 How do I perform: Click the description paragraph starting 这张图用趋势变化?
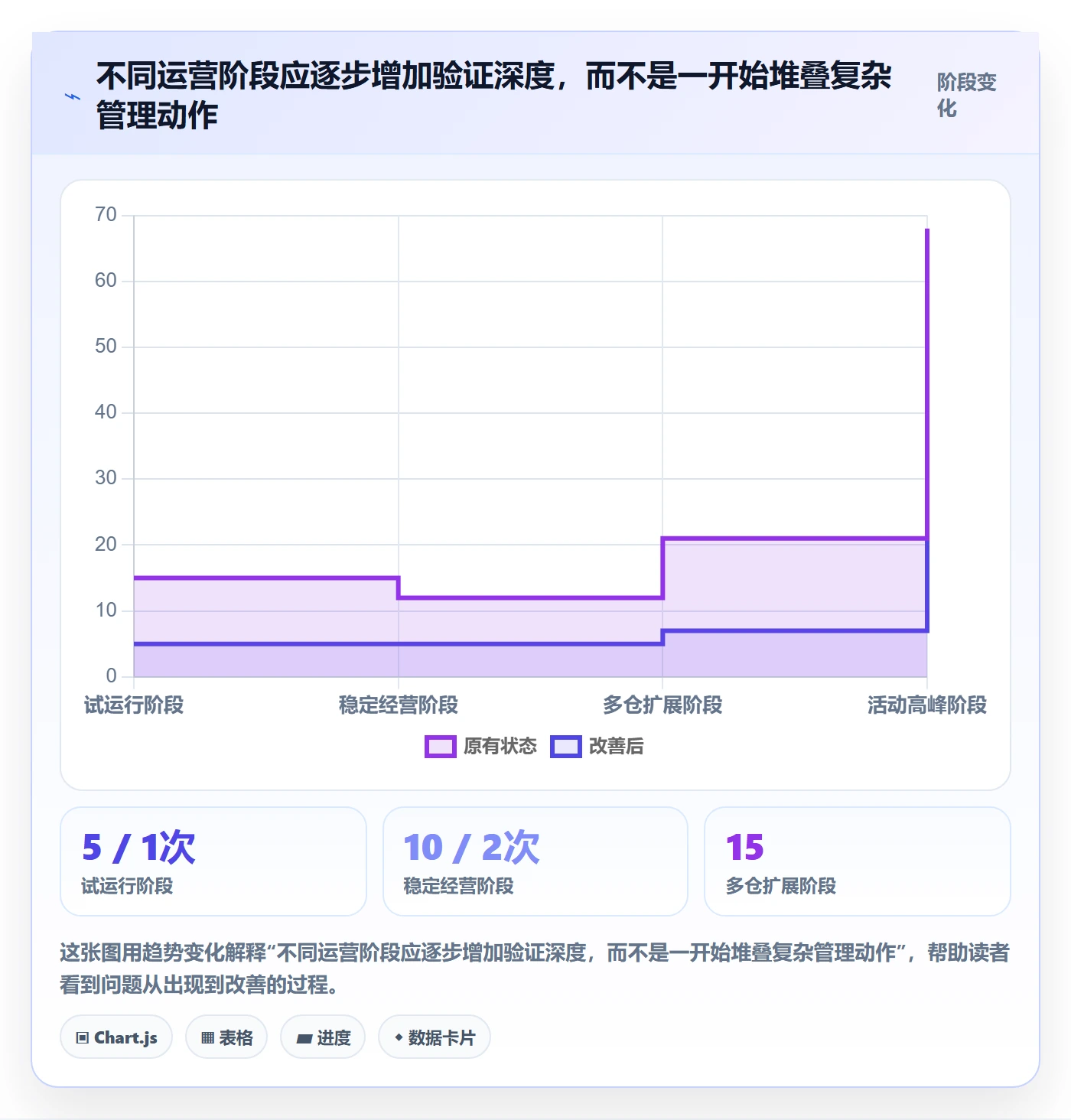click(x=535, y=969)
